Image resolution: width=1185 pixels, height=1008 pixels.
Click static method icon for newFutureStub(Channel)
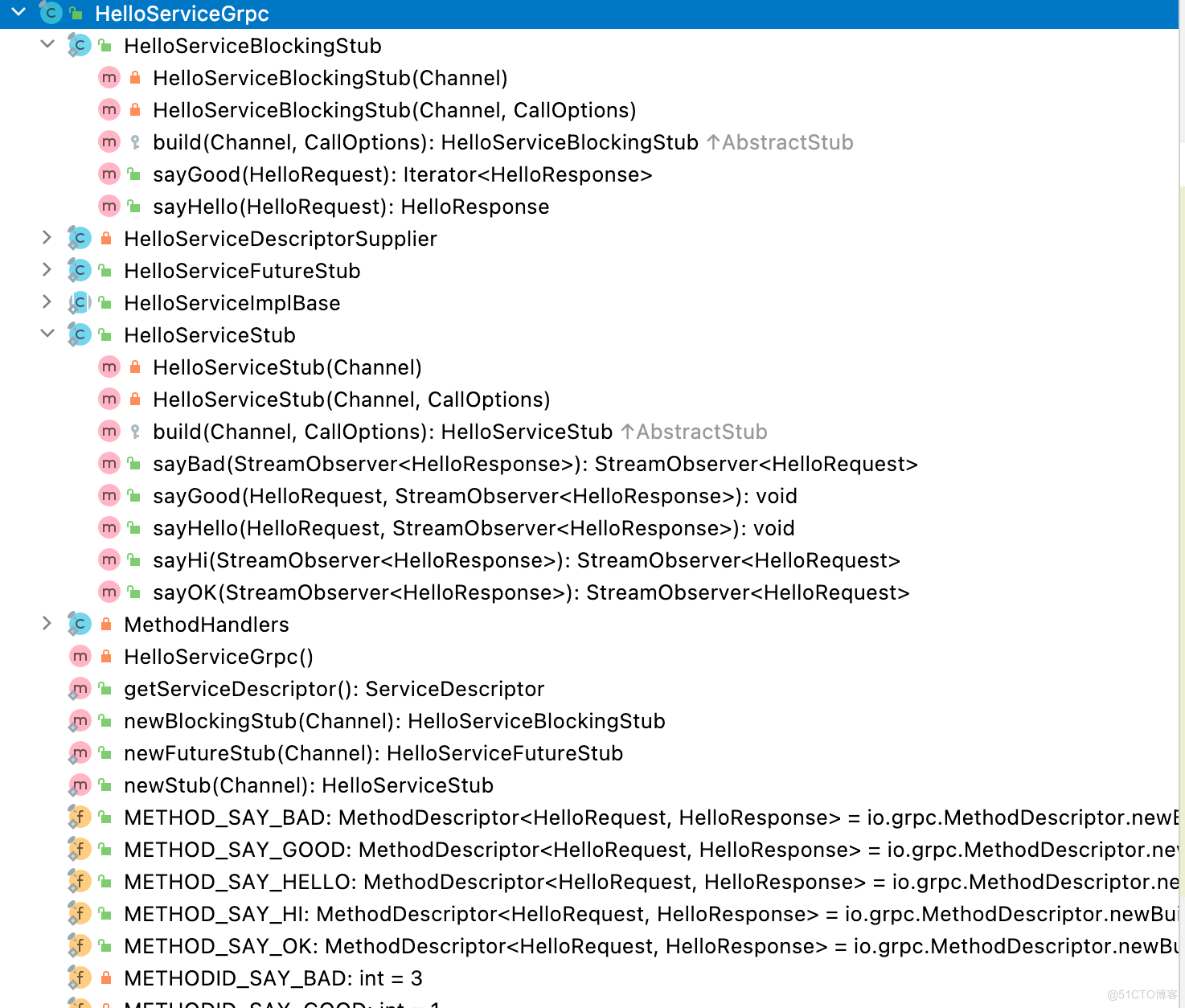coord(80,752)
